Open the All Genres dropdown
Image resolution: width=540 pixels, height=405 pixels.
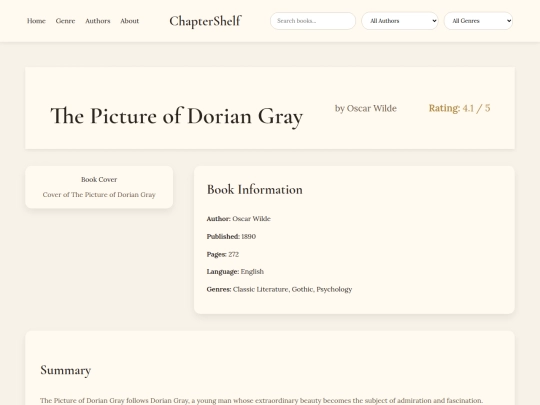pos(478,21)
